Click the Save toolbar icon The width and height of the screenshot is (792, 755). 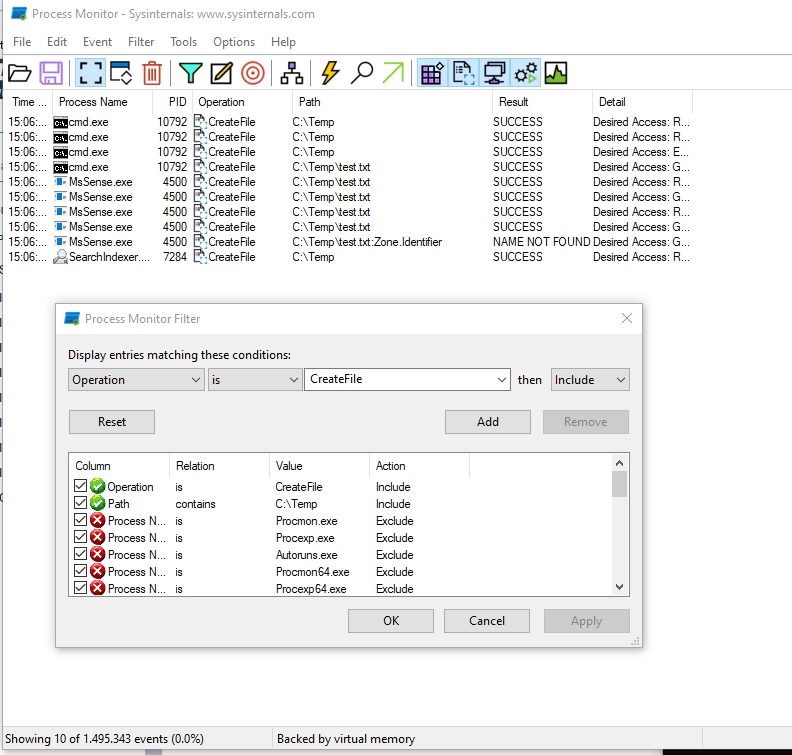point(51,73)
